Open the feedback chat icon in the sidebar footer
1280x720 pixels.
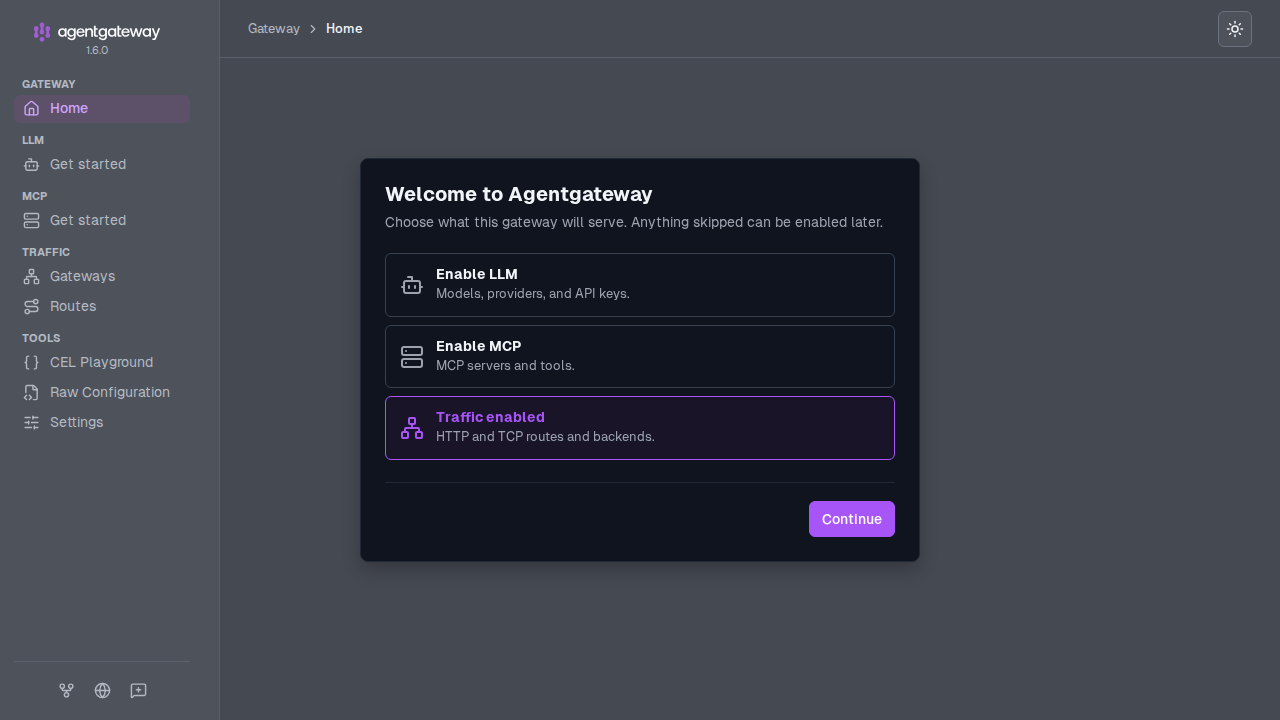click(x=138, y=690)
